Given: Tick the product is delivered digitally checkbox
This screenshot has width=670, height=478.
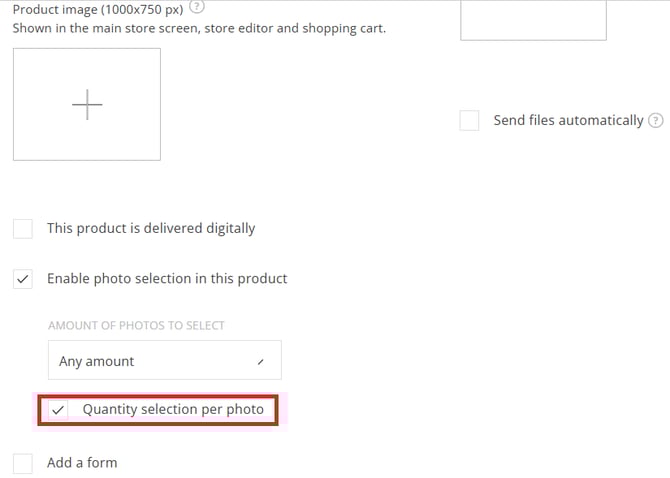Looking at the screenshot, I should pyautogui.click(x=23, y=229).
